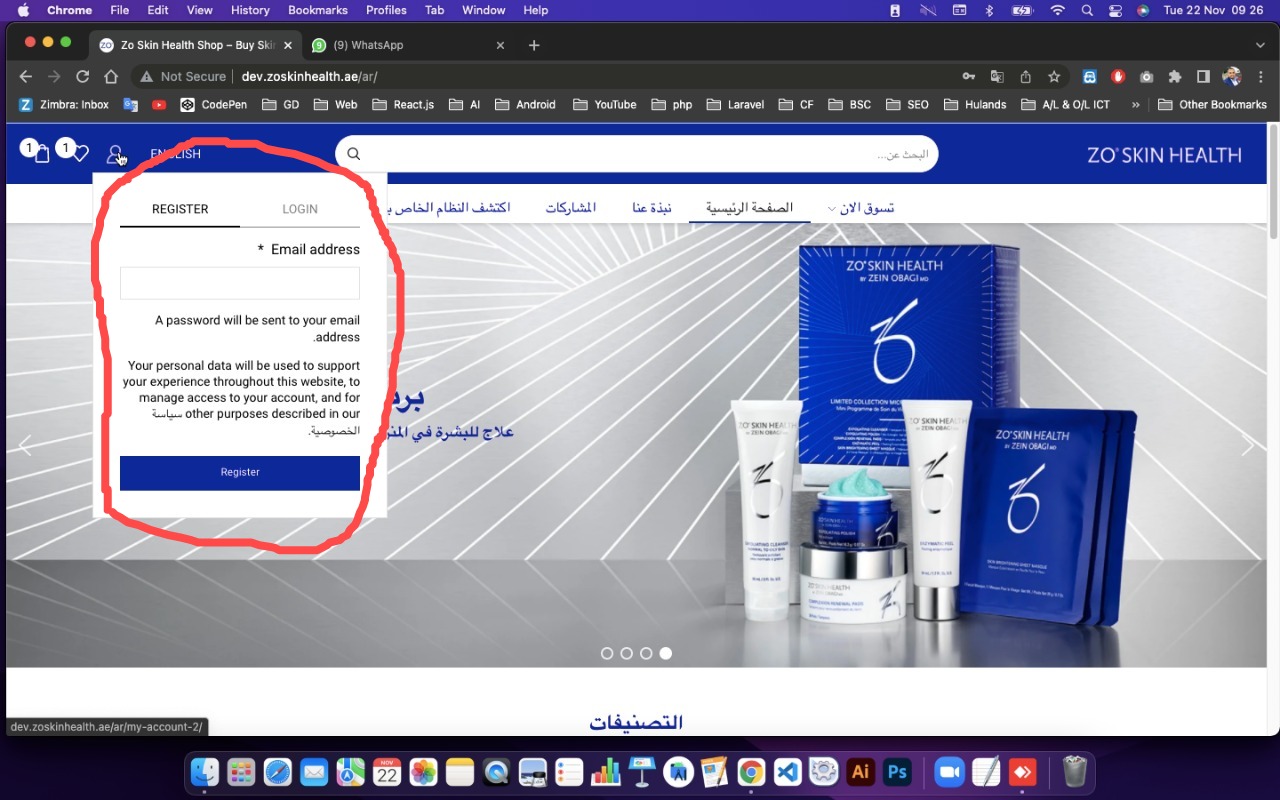The image size is (1280, 800).
Task: Click the ZO Skin Health site logo
Action: click(1164, 155)
